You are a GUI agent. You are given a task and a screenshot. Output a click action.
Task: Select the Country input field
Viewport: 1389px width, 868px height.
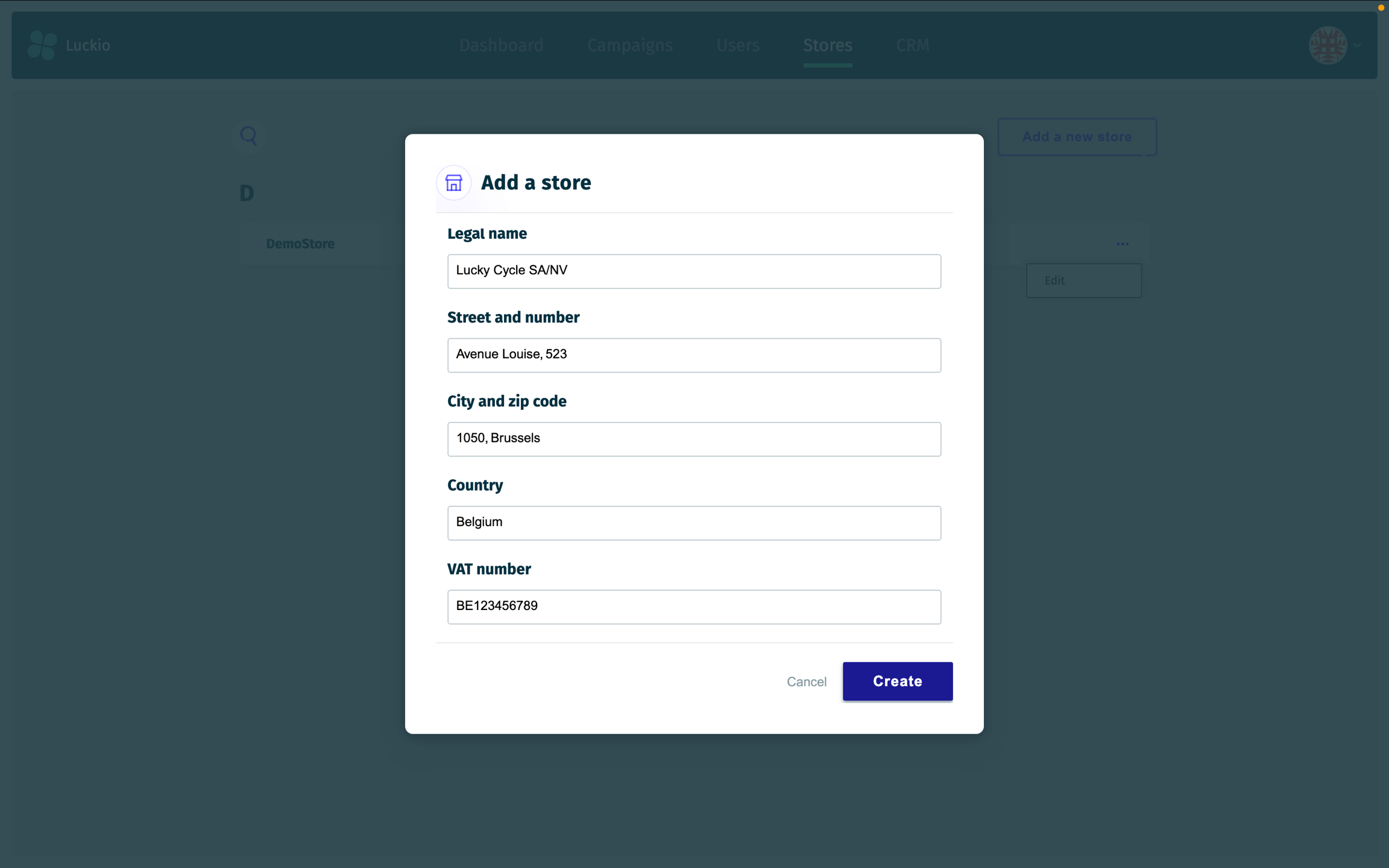tap(694, 523)
